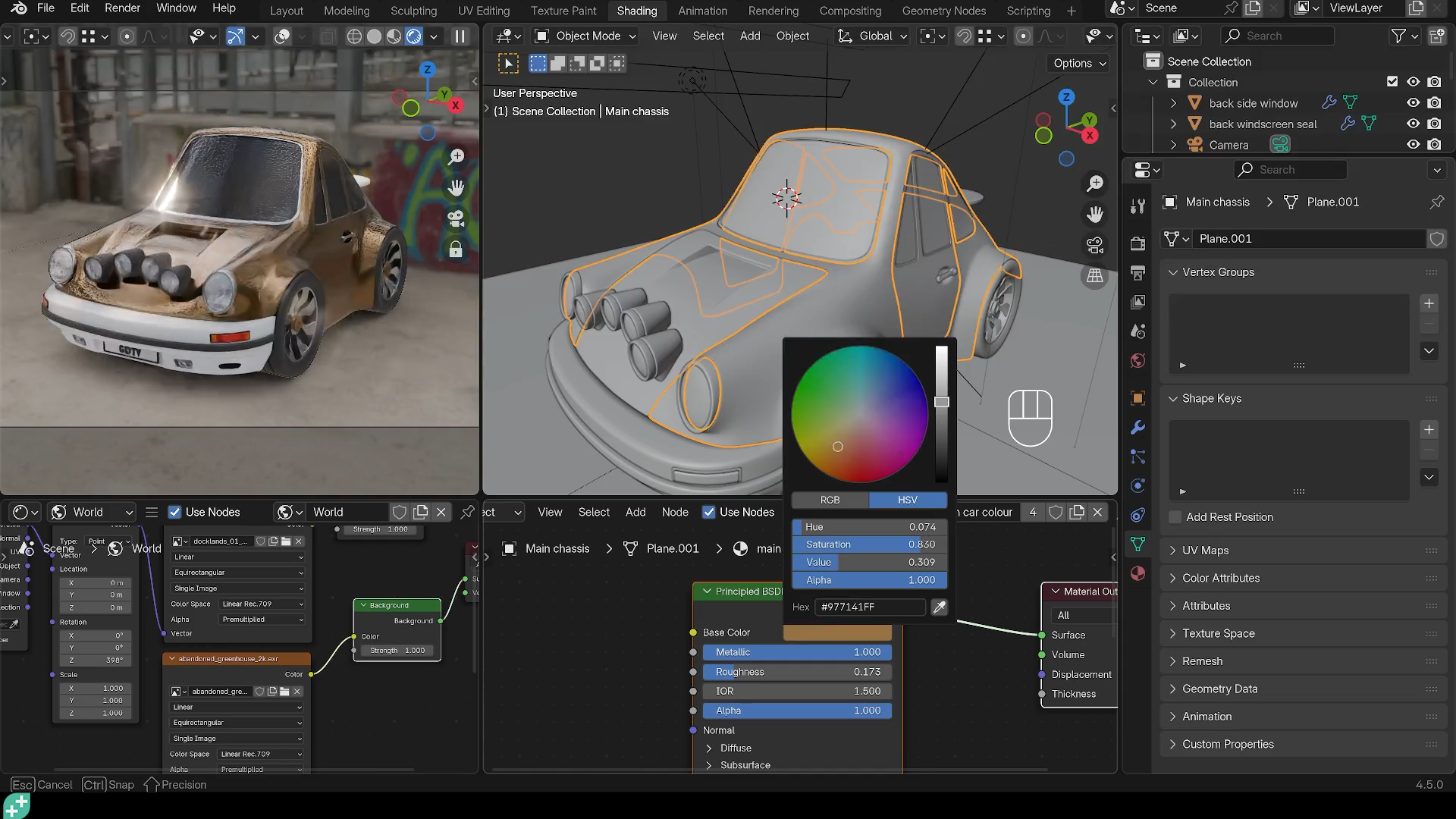Click the zoom magnifier icon in left viewport
1456x819 pixels.
pos(456,157)
